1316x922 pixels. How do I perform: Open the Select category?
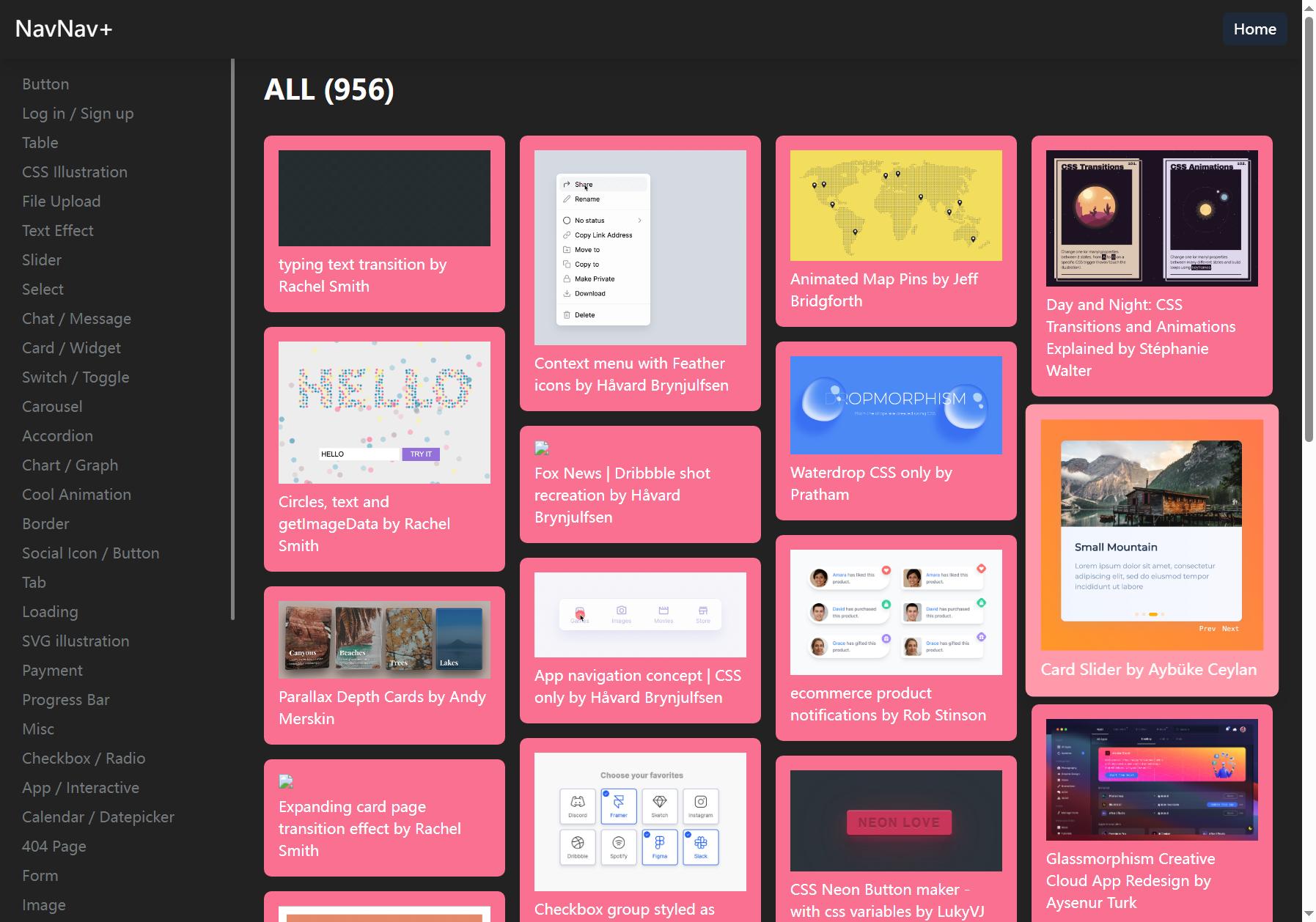43,289
